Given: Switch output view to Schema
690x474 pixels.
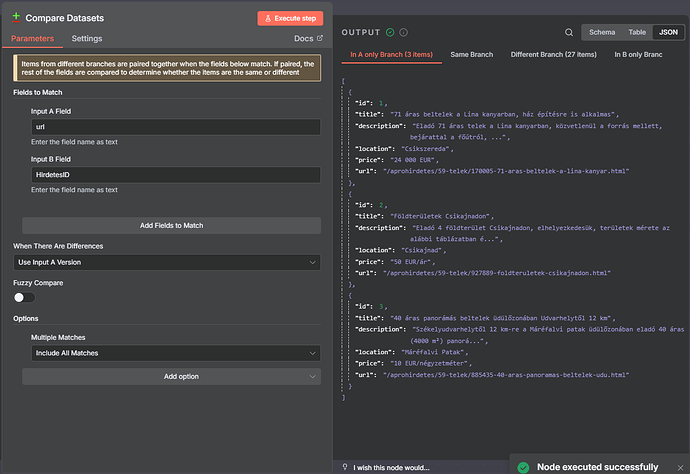Looking at the screenshot, I should click(602, 32).
